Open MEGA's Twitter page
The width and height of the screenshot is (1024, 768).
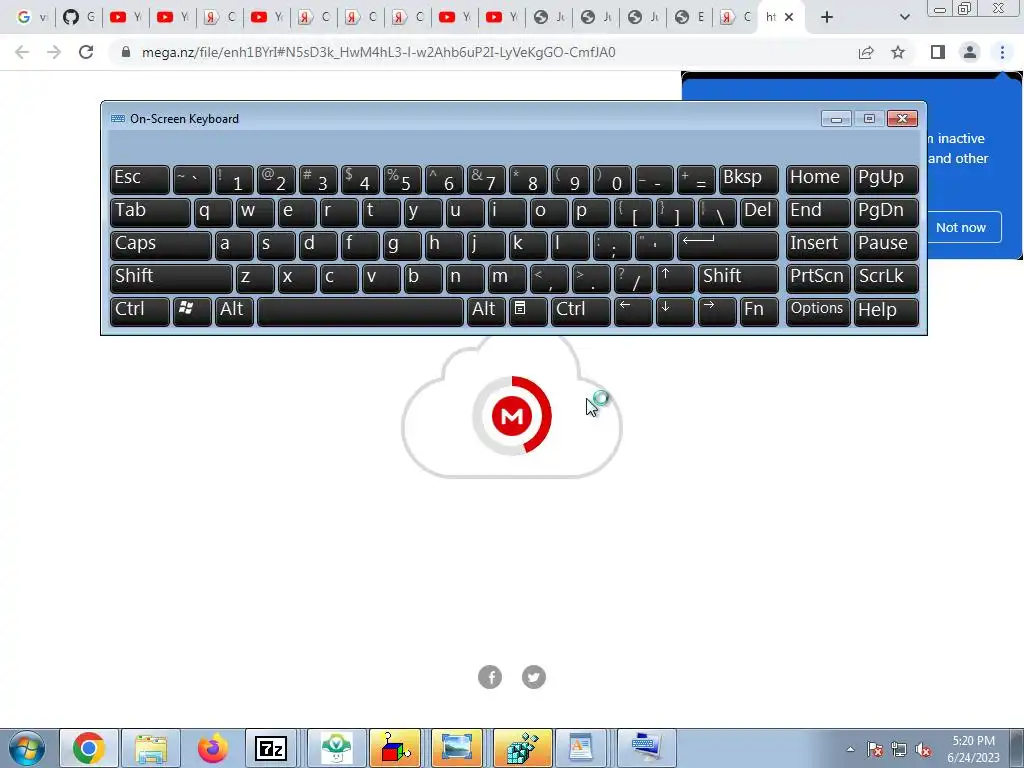pyautogui.click(x=534, y=677)
